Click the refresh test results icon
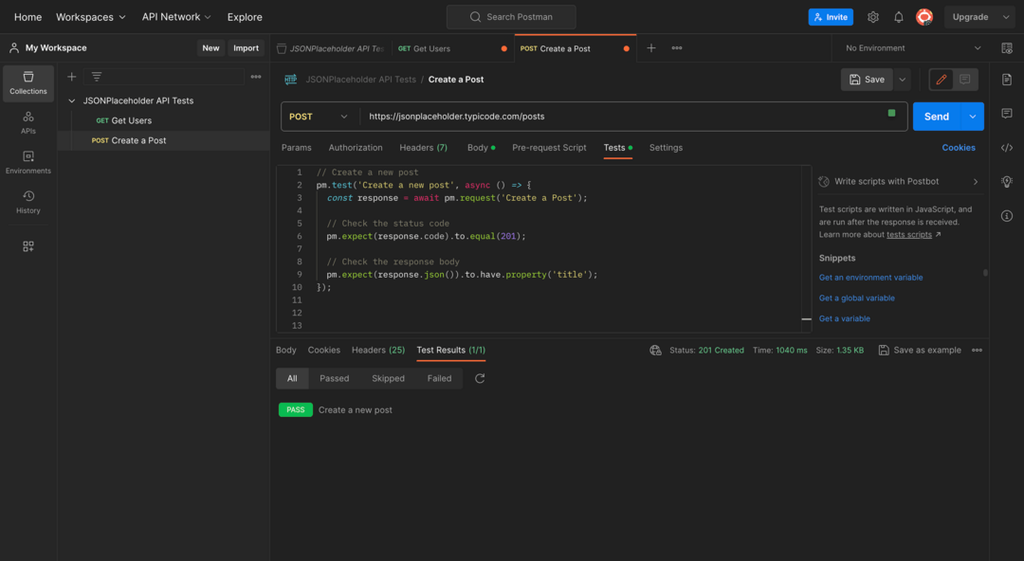The height and width of the screenshot is (561, 1024). [480, 379]
